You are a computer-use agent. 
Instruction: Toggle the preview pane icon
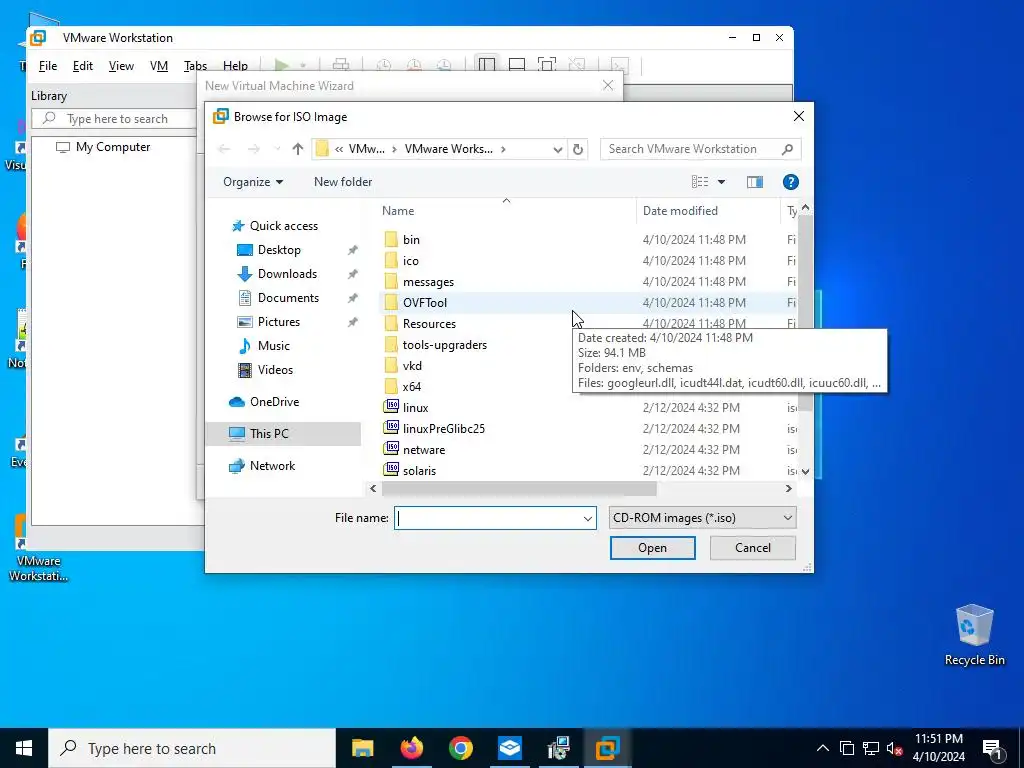click(755, 182)
